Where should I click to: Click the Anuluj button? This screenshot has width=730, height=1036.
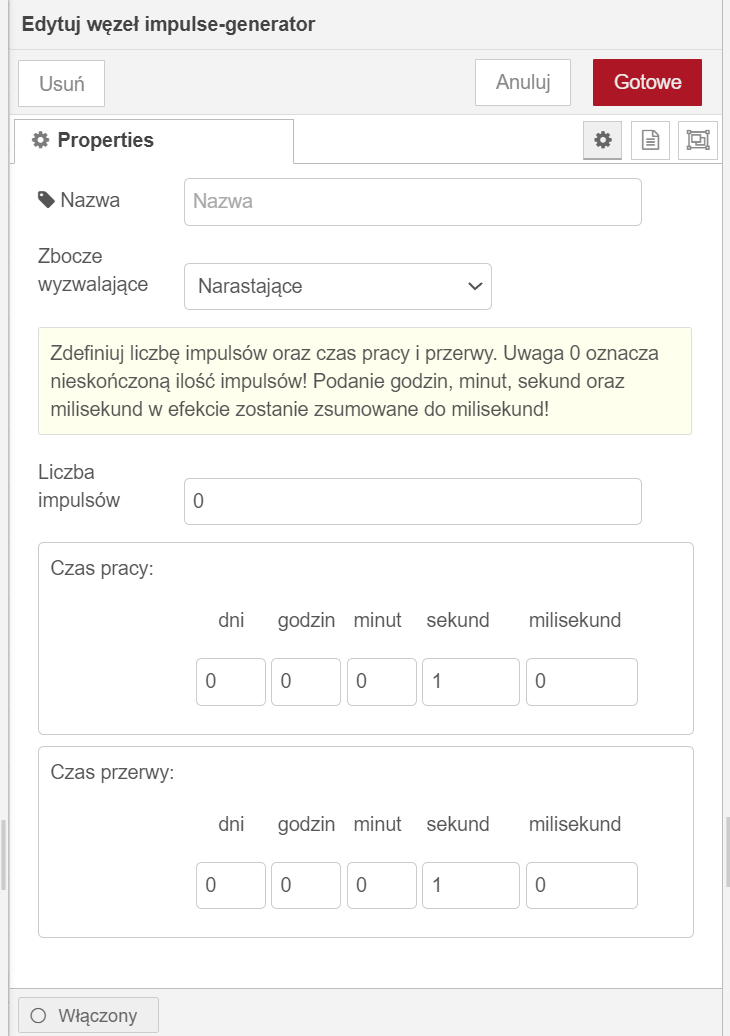tap(523, 82)
